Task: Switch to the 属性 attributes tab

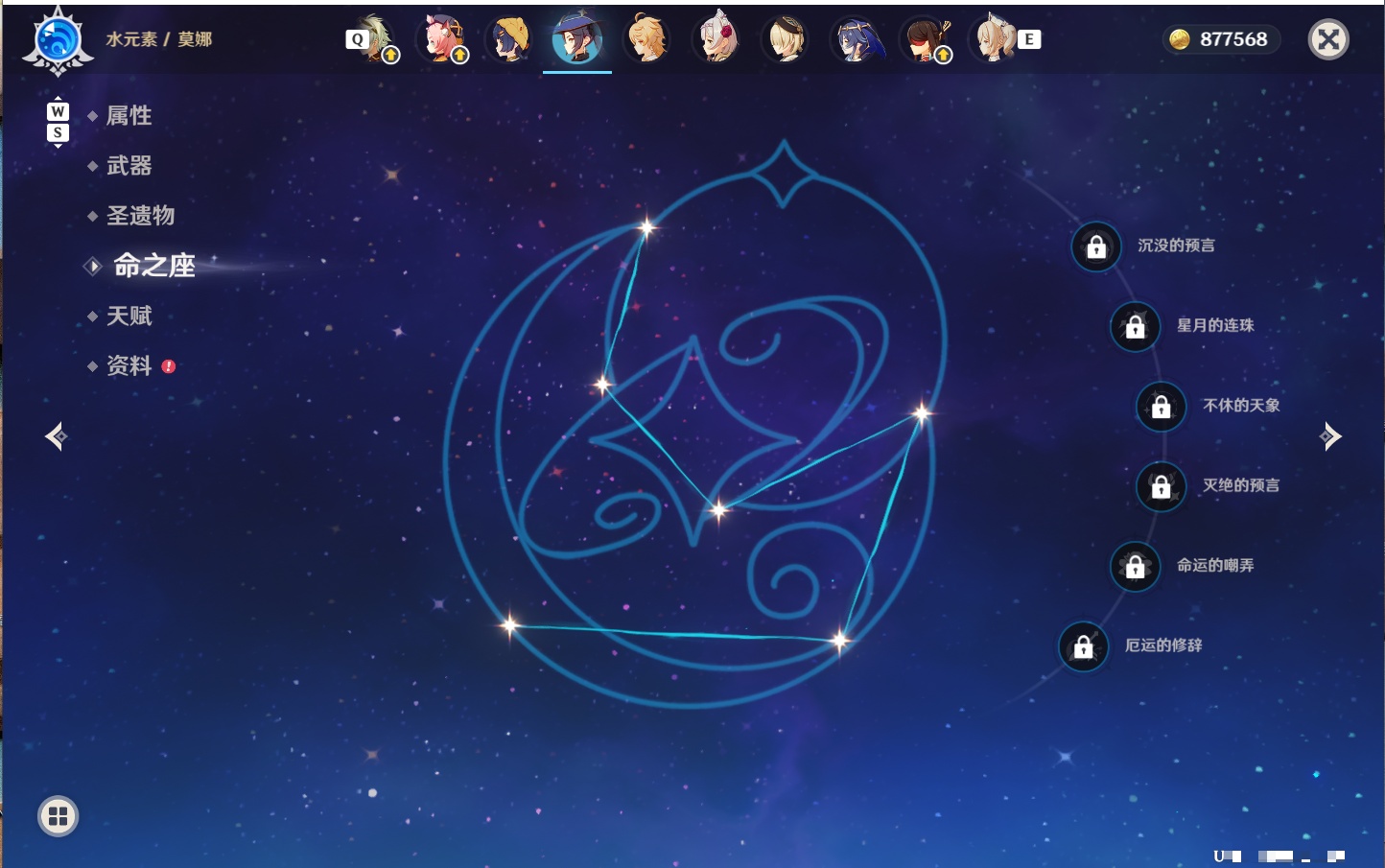Action: point(129,116)
